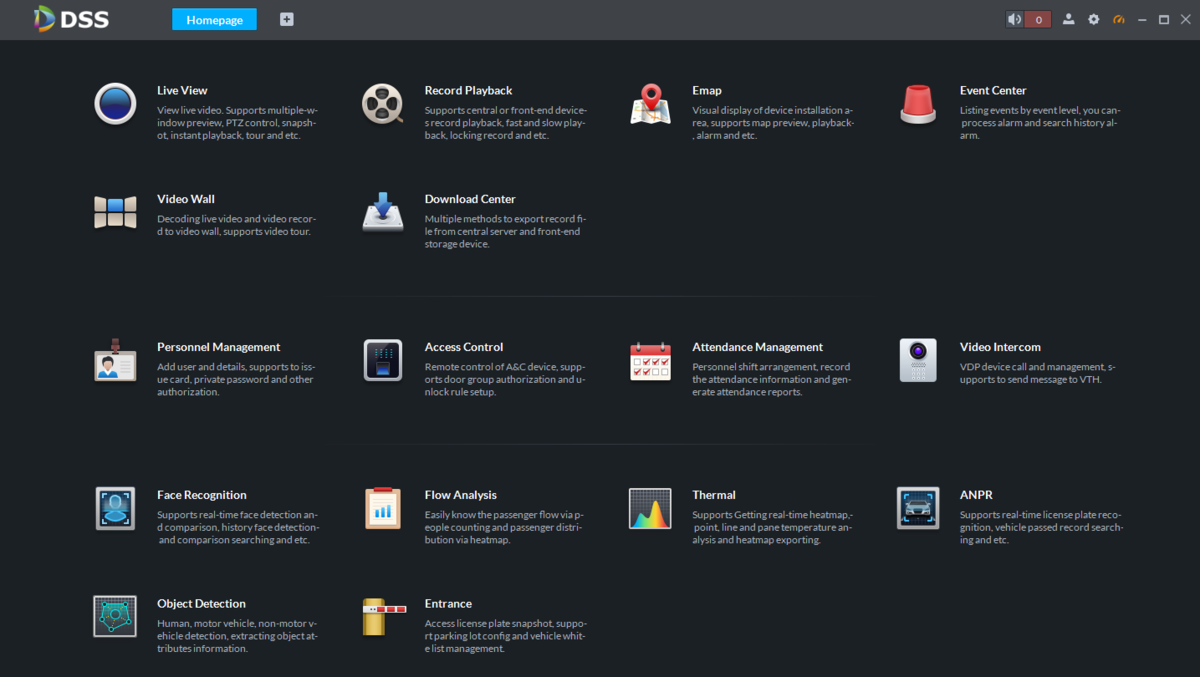Click the Thermal title text

click(714, 495)
